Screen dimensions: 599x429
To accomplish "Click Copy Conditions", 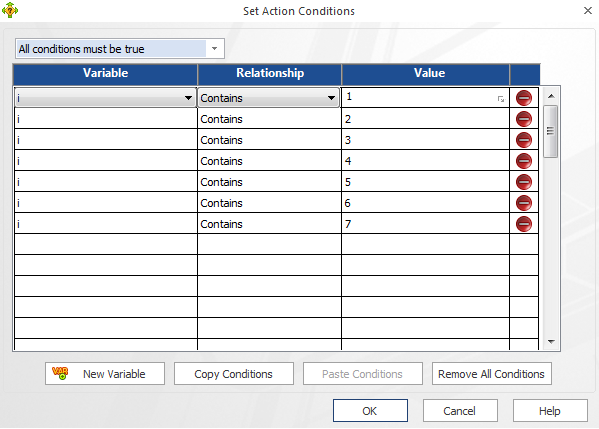I will coord(234,374).
